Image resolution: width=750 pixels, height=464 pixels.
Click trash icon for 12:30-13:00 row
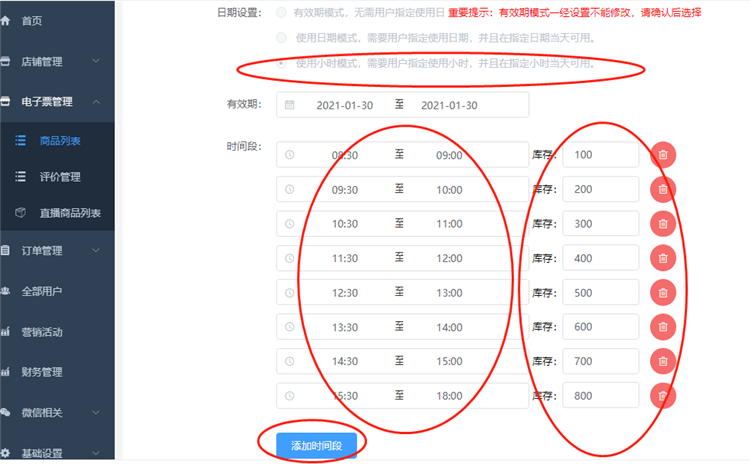tap(663, 292)
